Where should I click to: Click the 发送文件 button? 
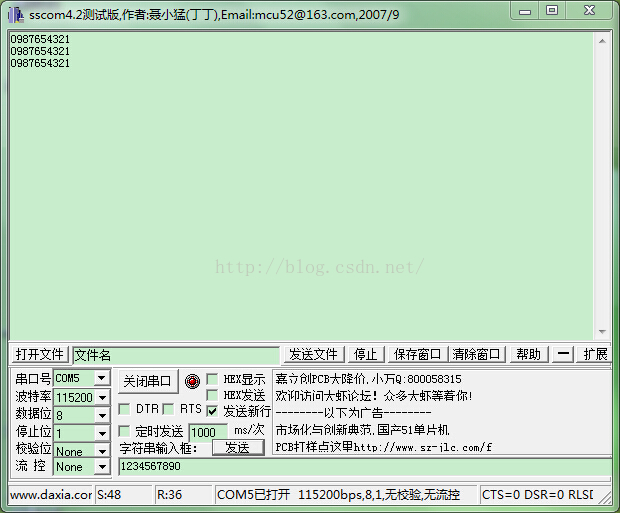coord(314,354)
